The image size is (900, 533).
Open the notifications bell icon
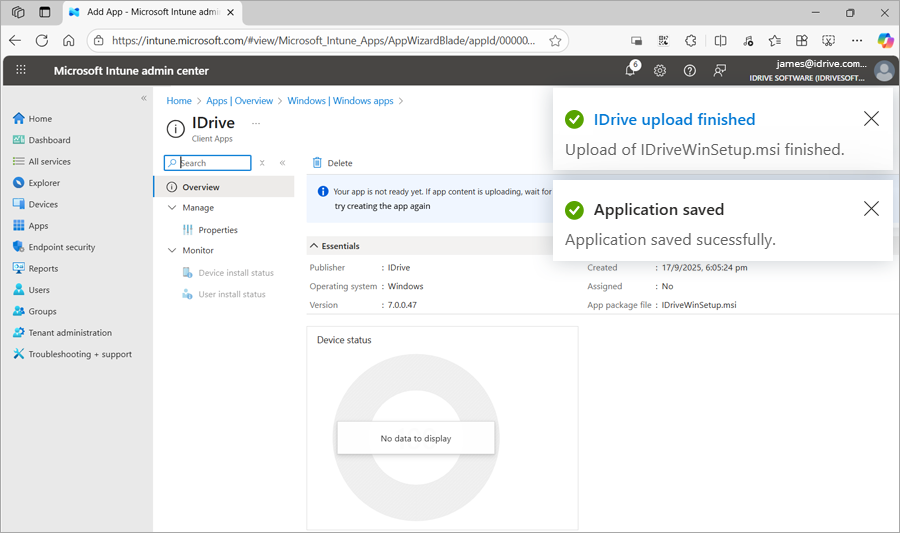pos(631,70)
